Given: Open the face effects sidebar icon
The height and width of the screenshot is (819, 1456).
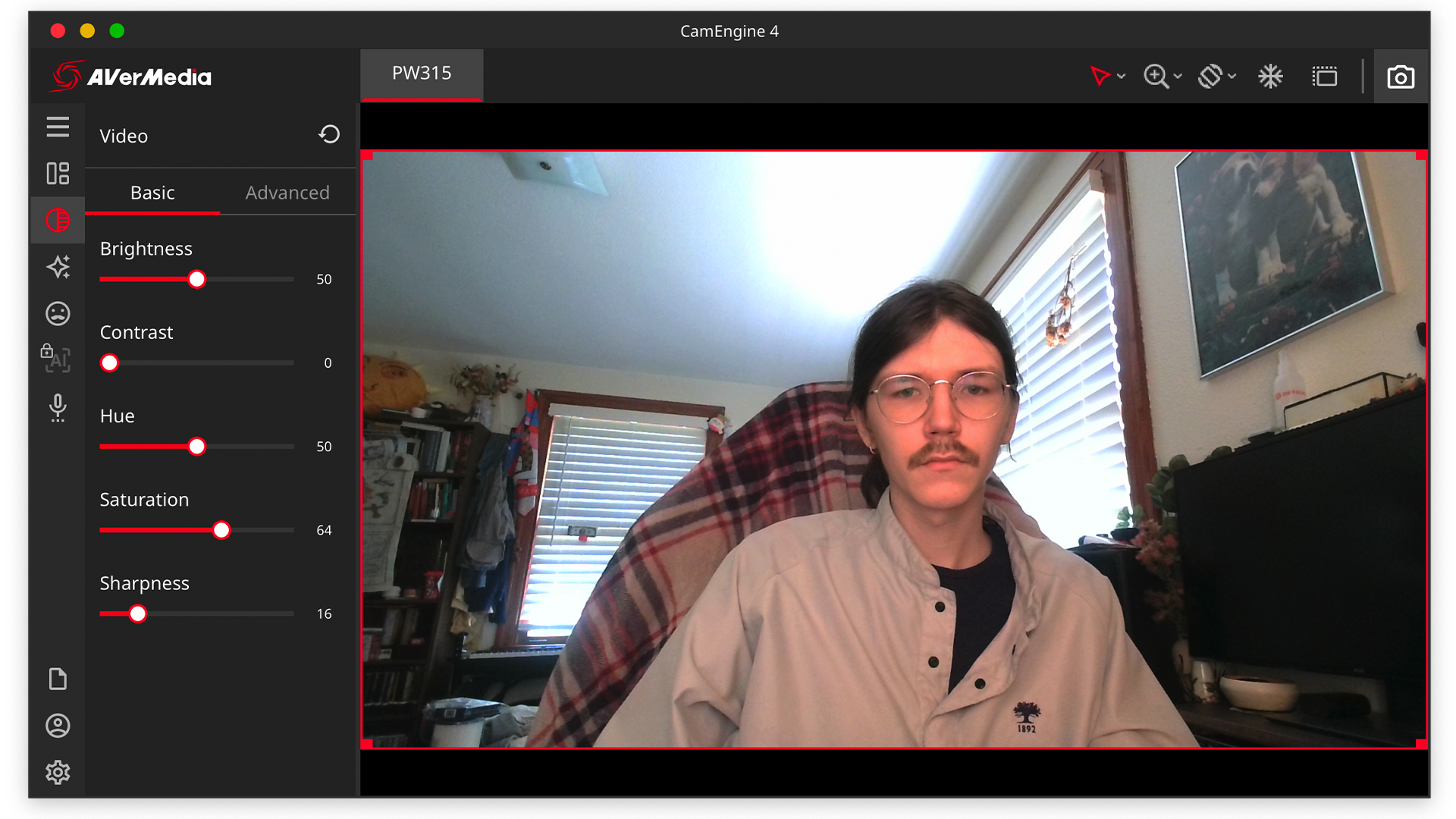Looking at the screenshot, I should [x=58, y=313].
